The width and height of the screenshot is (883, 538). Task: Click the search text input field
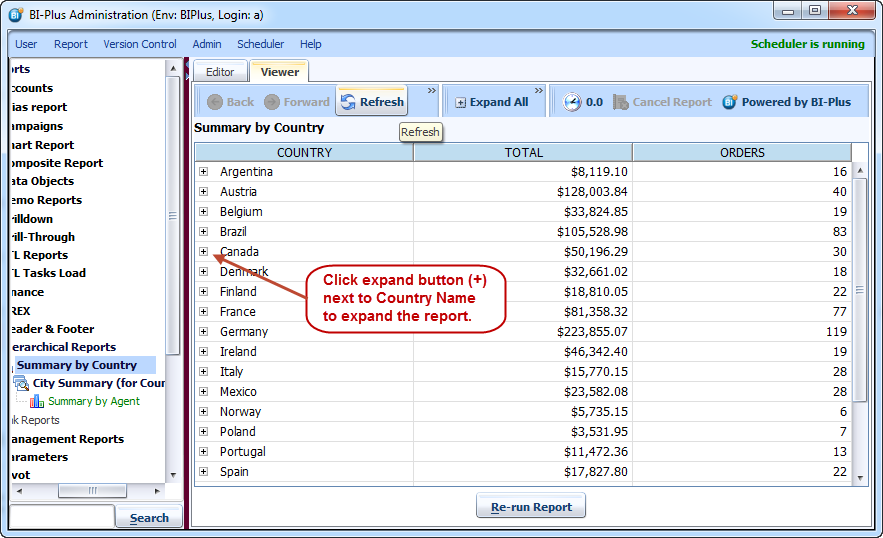pyautogui.click(x=62, y=517)
